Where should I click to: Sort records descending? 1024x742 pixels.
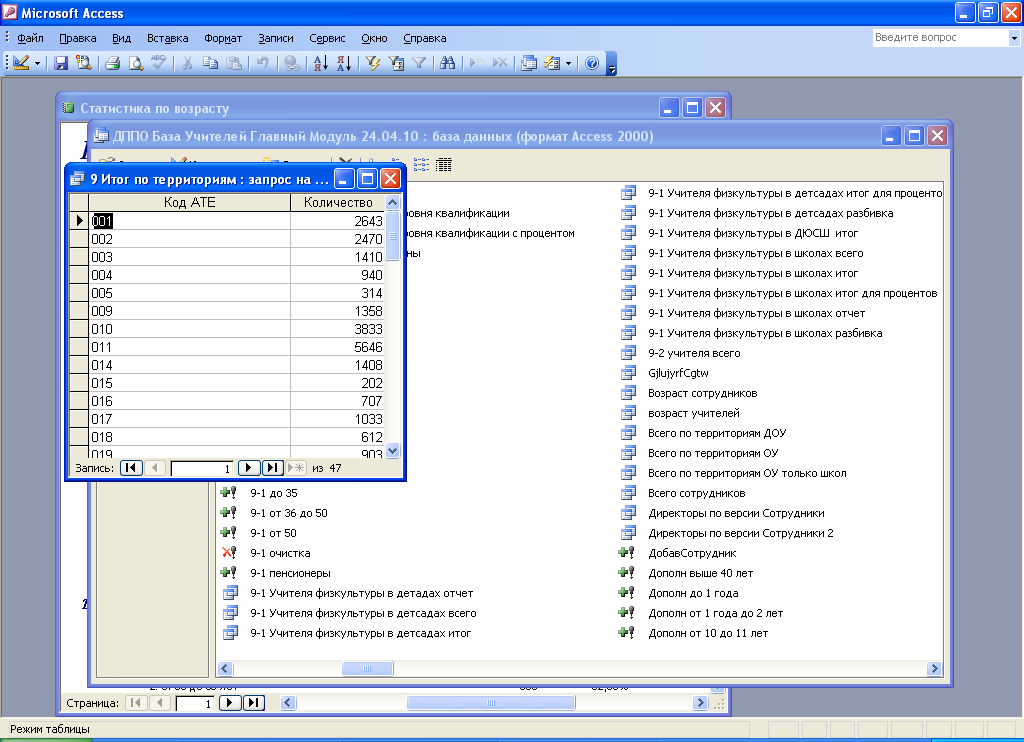[x=344, y=63]
